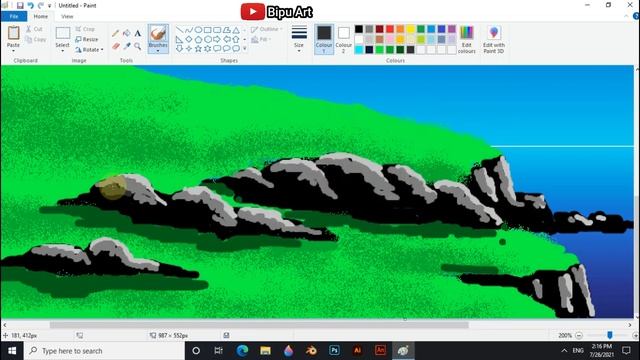This screenshot has width=640, height=360.
Task: Open the Customize Quick Access Toolbar arrow
Action: [x=50, y=6]
